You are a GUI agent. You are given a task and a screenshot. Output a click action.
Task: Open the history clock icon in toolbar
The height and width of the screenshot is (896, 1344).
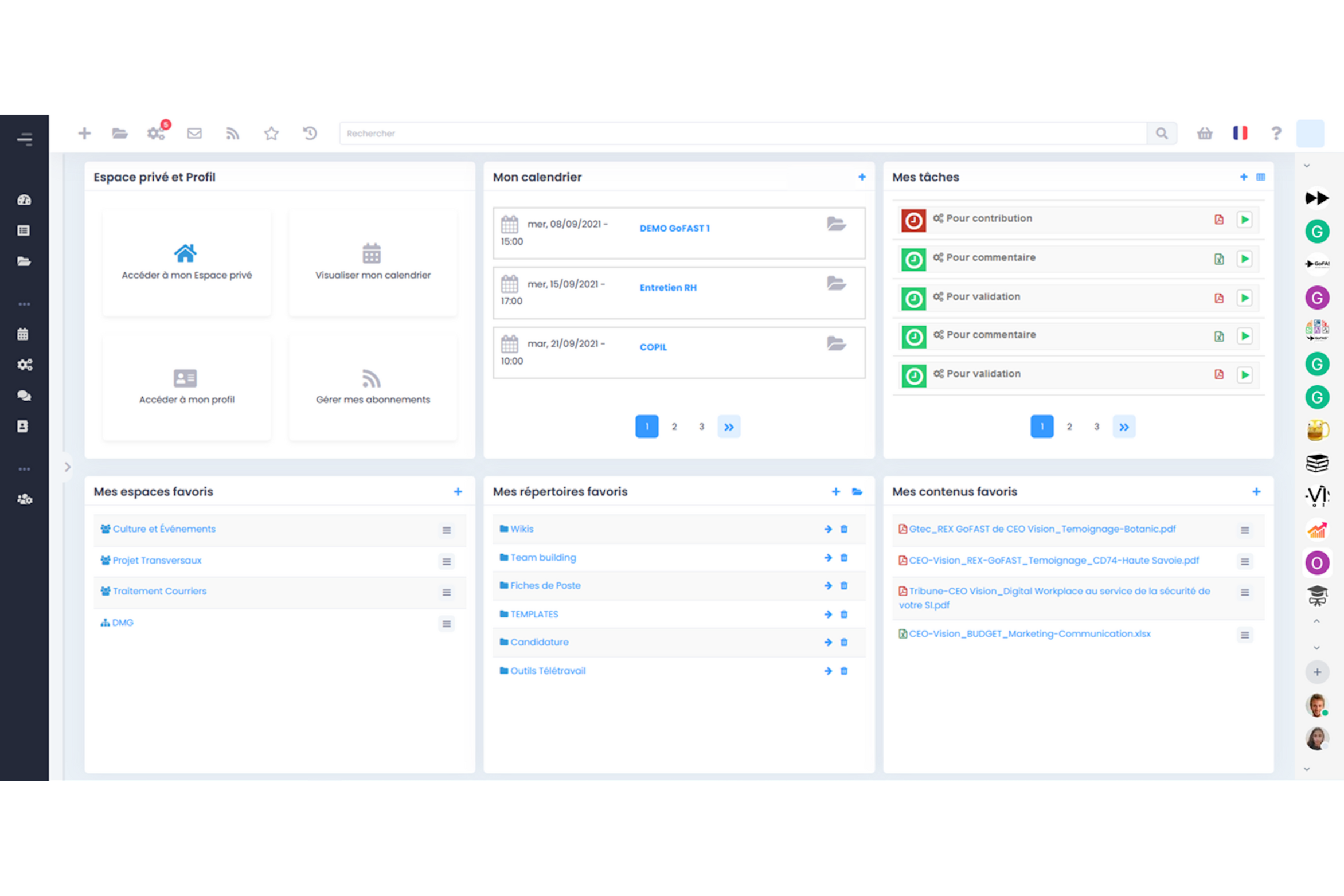pos(310,134)
